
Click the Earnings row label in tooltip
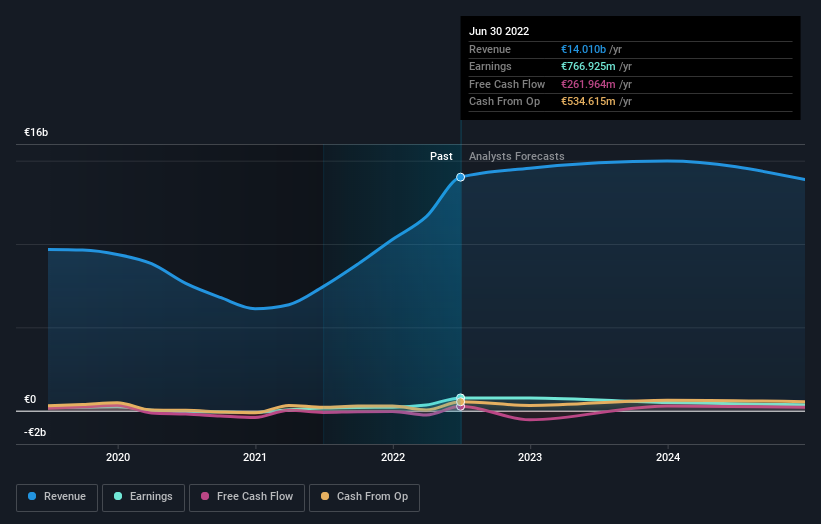[x=490, y=66]
